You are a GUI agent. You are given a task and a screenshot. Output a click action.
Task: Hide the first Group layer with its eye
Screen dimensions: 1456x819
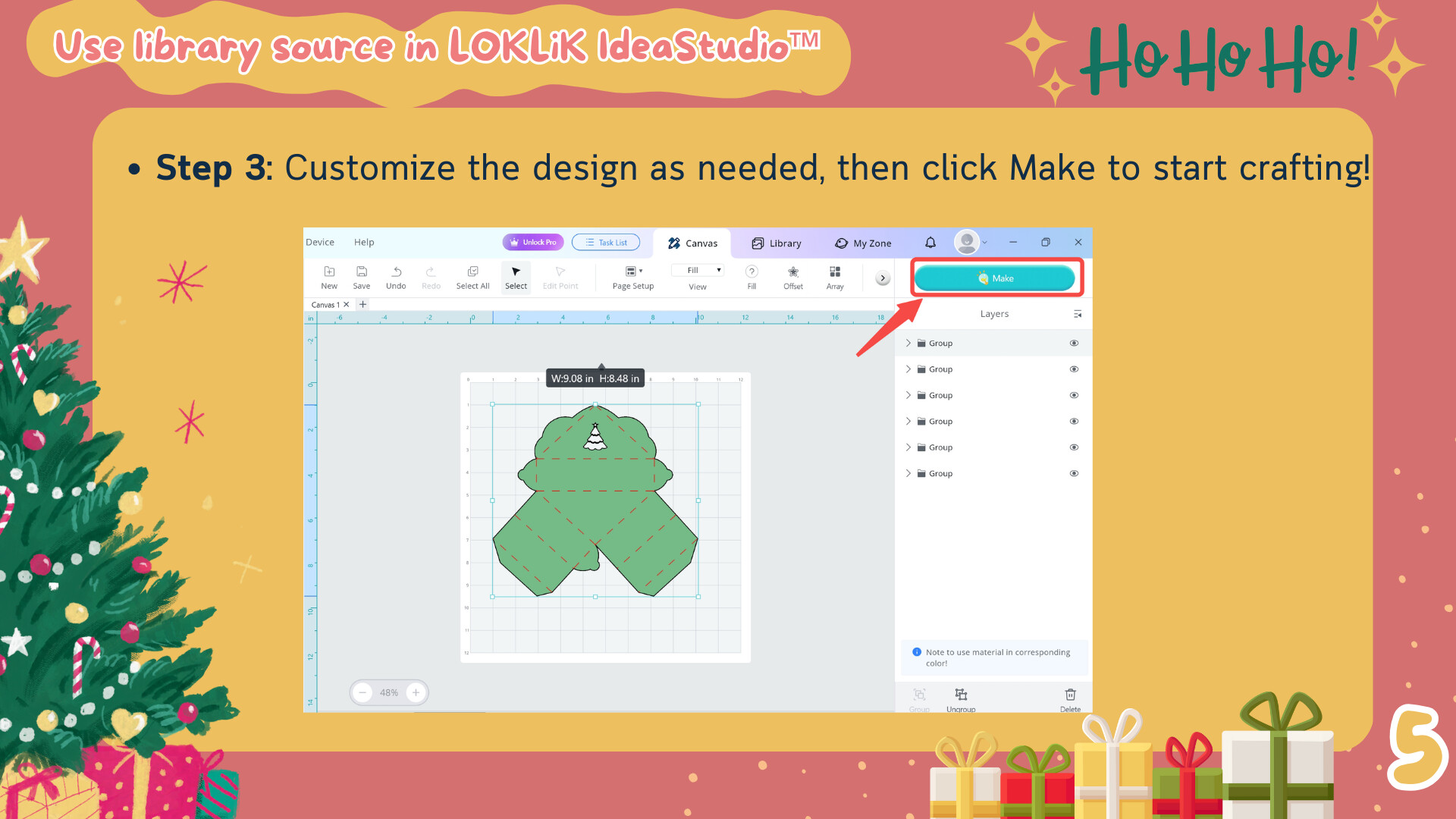click(x=1074, y=344)
